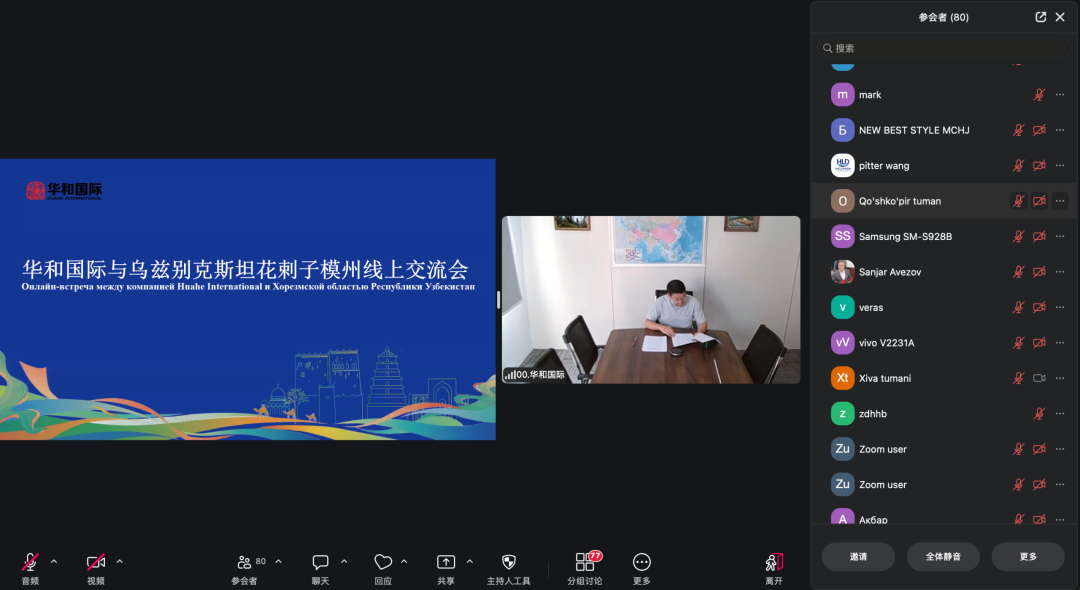Click Samsung SM-S928B video-off icon

point(1039,236)
